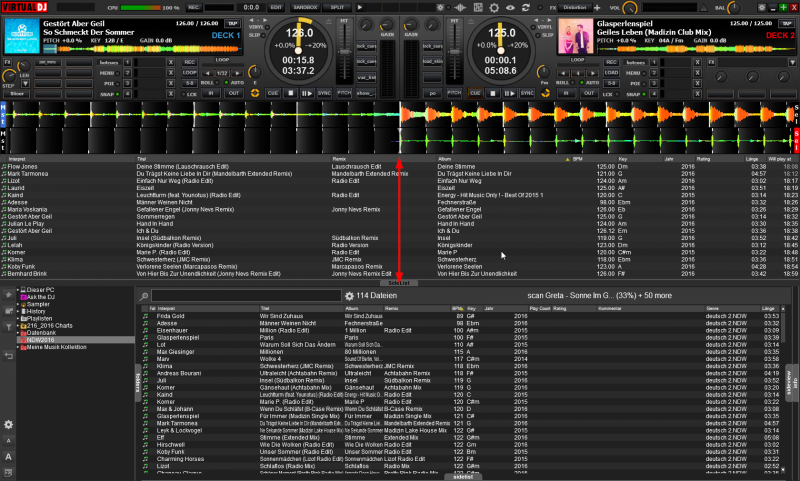Click the orange loop icon on Deck 1
The image size is (800, 481).
255,93
